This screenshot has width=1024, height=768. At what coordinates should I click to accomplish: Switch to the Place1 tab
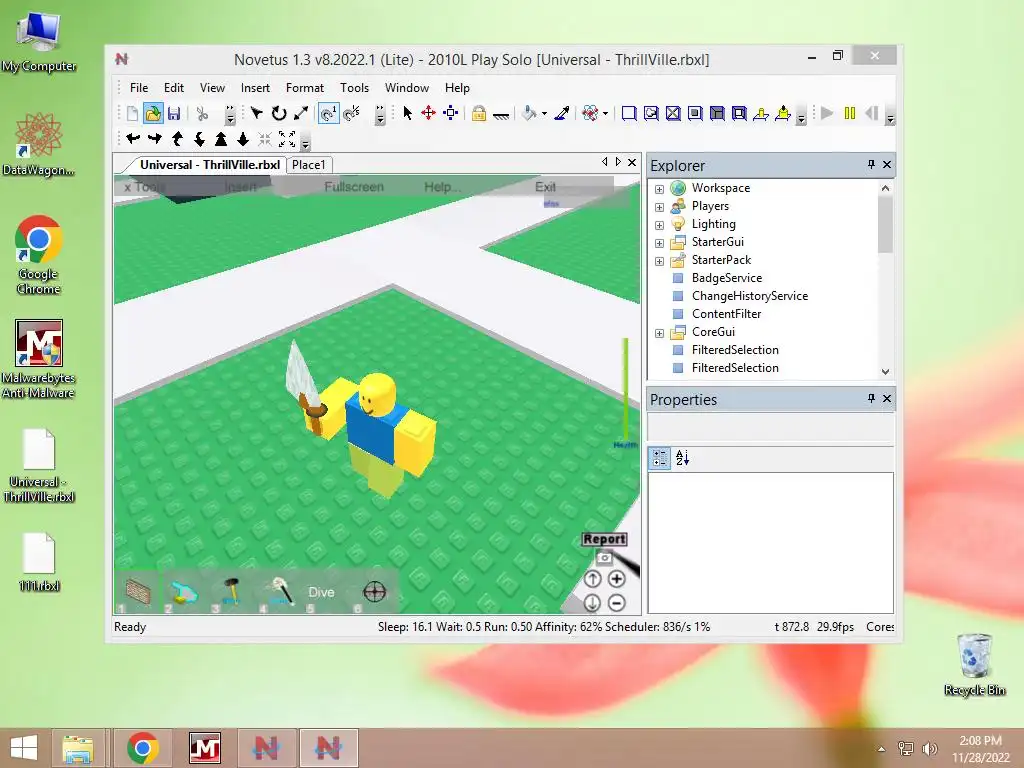coord(308,165)
